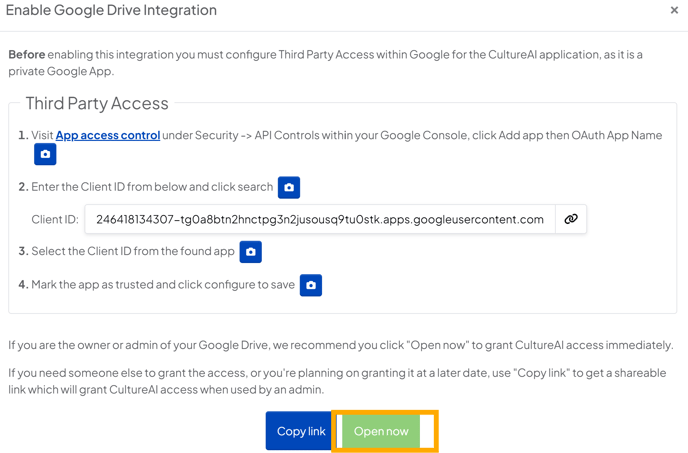Viewport: 688px width, 453px height.
Task: Click the Third Party Access section heading
Action: tap(97, 104)
